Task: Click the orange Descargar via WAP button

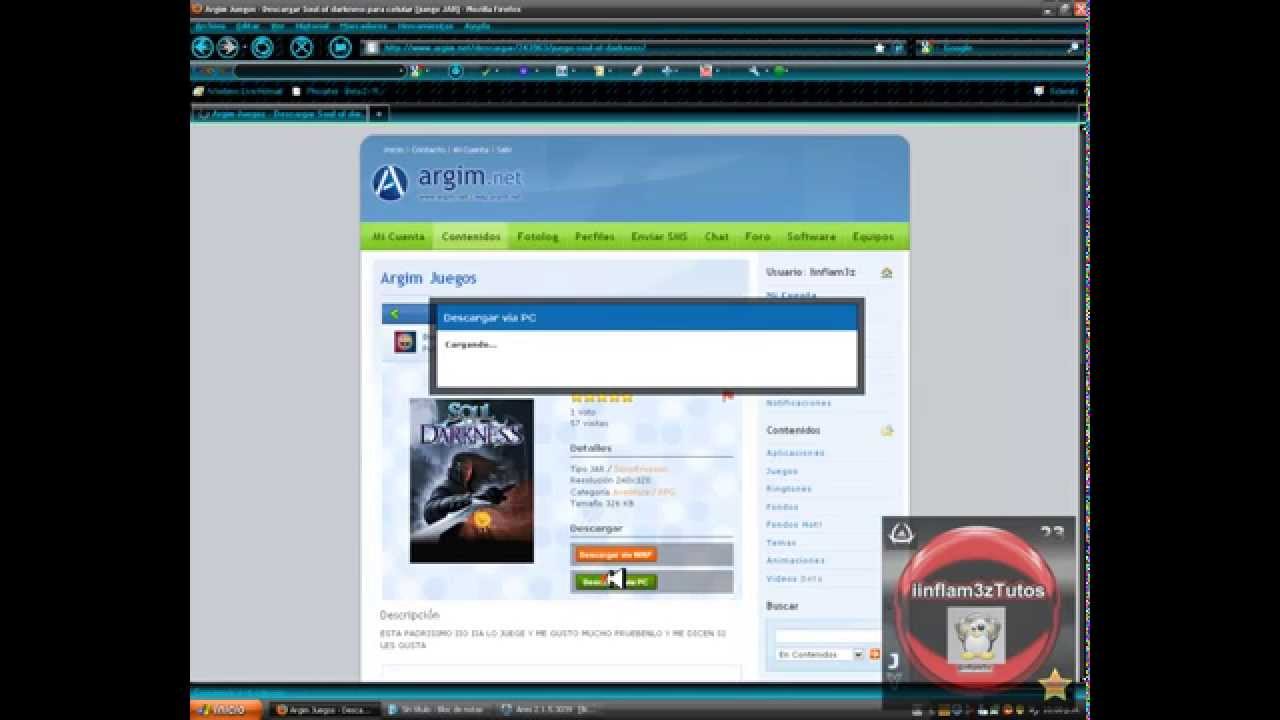Action: (x=615, y=555)
